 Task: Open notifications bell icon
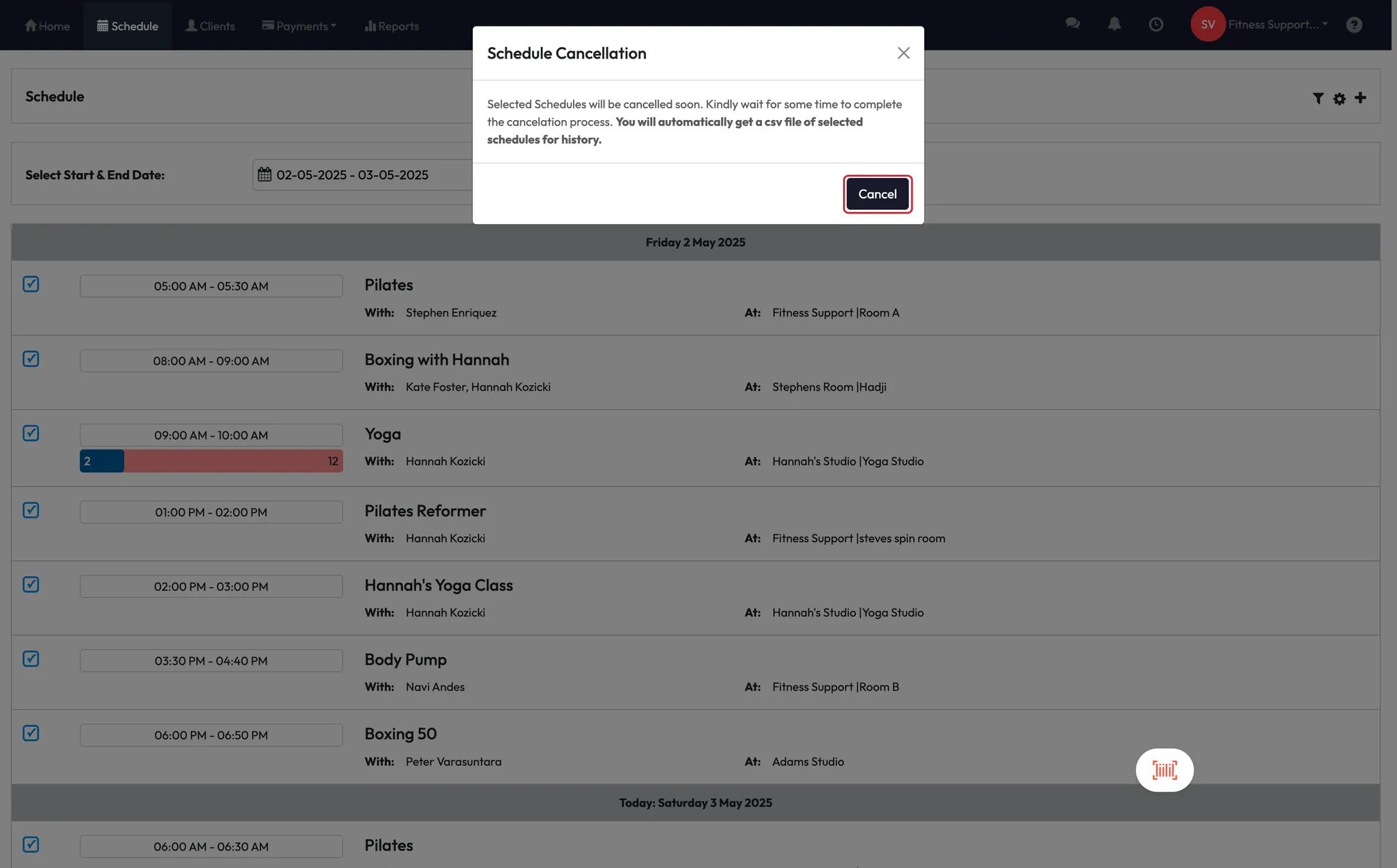pos(1114,24)
